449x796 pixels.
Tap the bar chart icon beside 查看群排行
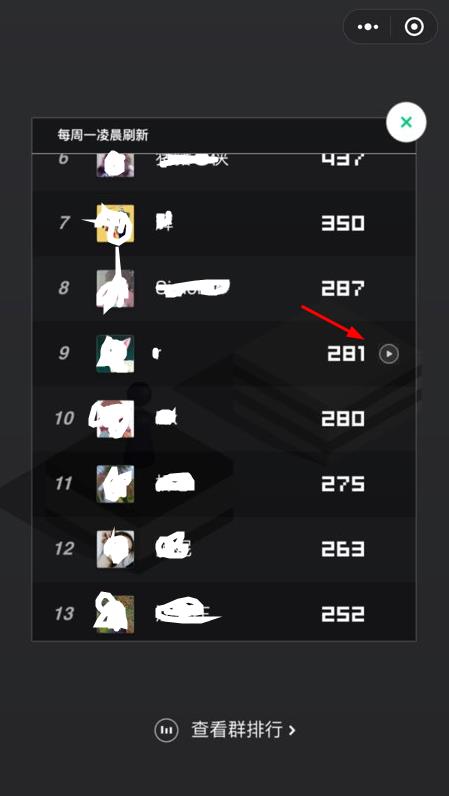166,730
